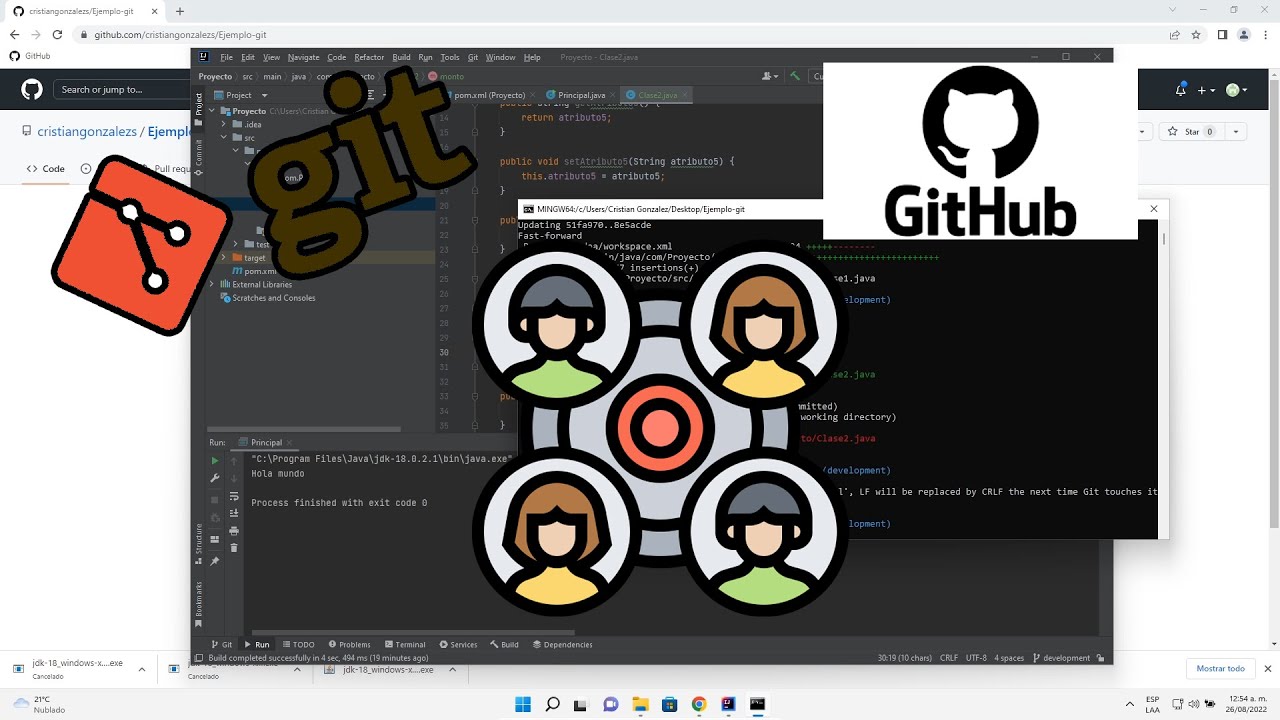1280x720 pixels.
Task: Change the UTF-8 file encoding in the status bar
Action: pyautogui.click(x=976, y=658)
